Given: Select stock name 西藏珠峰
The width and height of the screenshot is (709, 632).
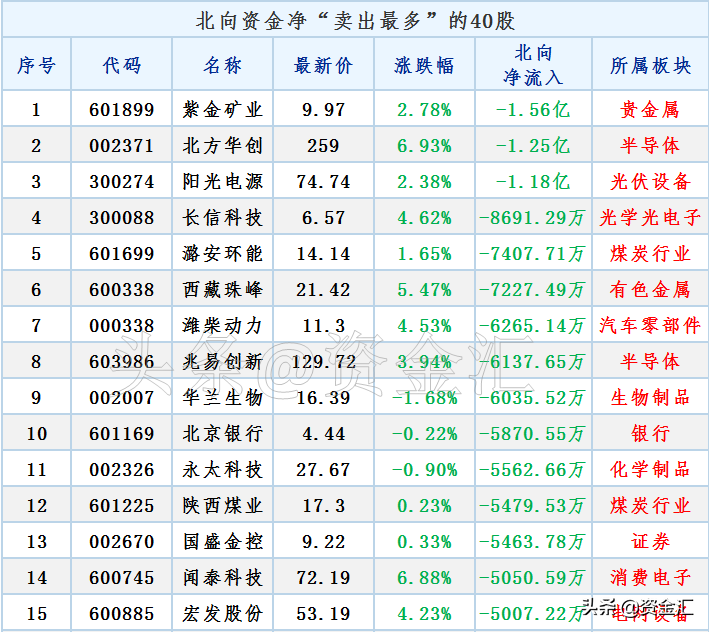Looking at the screenshot, I should point(222,290).
